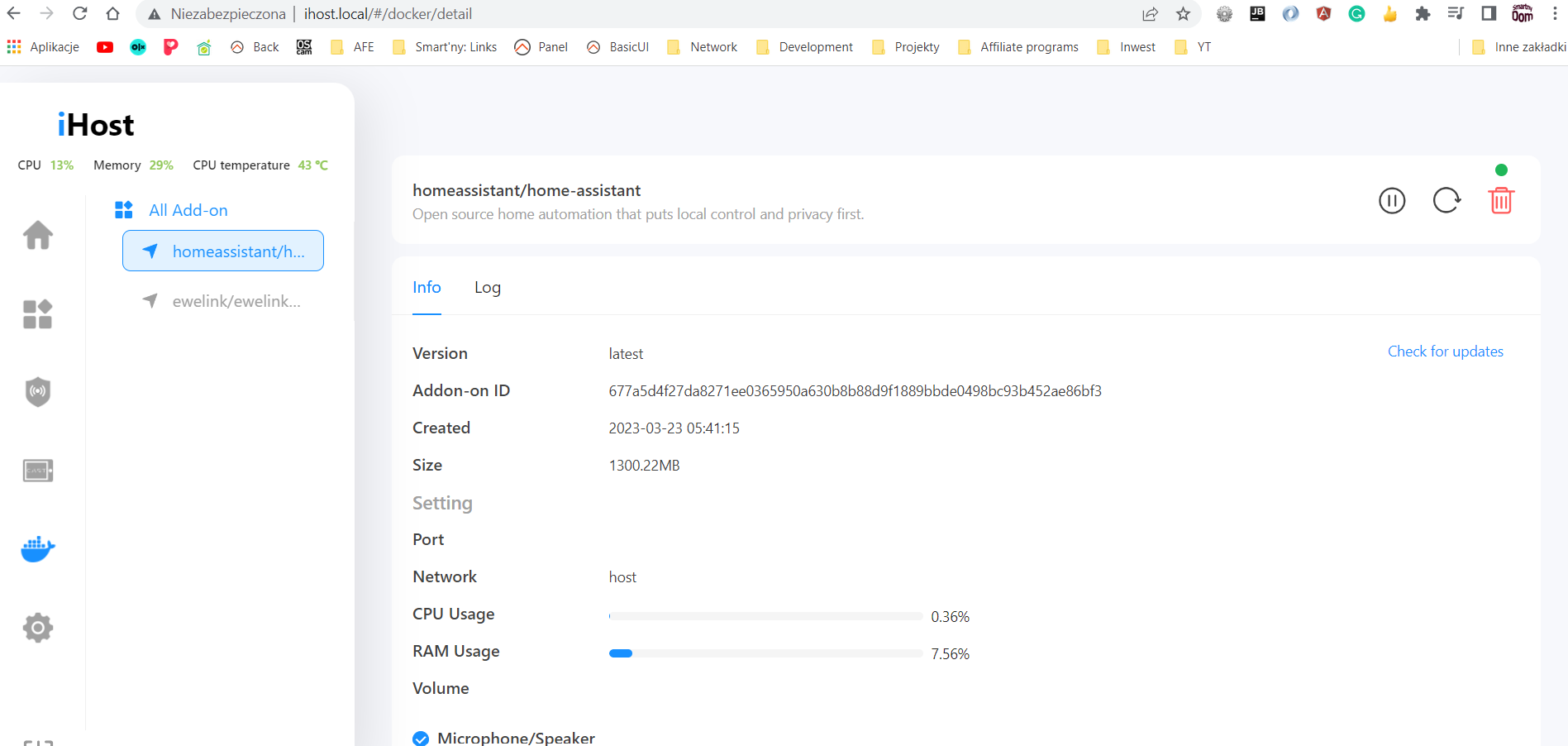Click the All Add-on grid icon

coord(124,210)
